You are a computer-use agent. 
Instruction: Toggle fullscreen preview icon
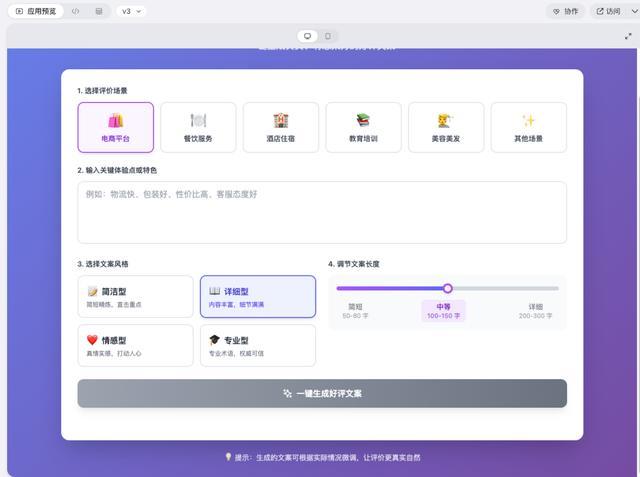pos(628,36)
